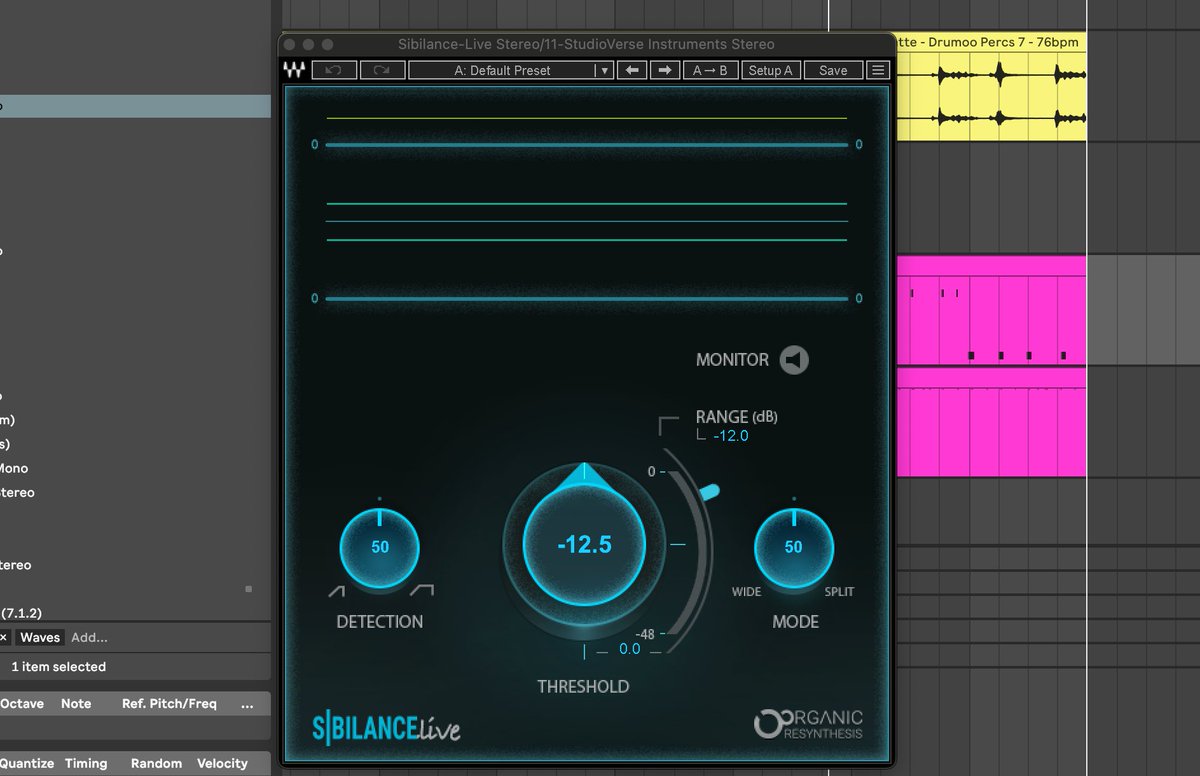Copy settings with A→B button

pos(710,70)
